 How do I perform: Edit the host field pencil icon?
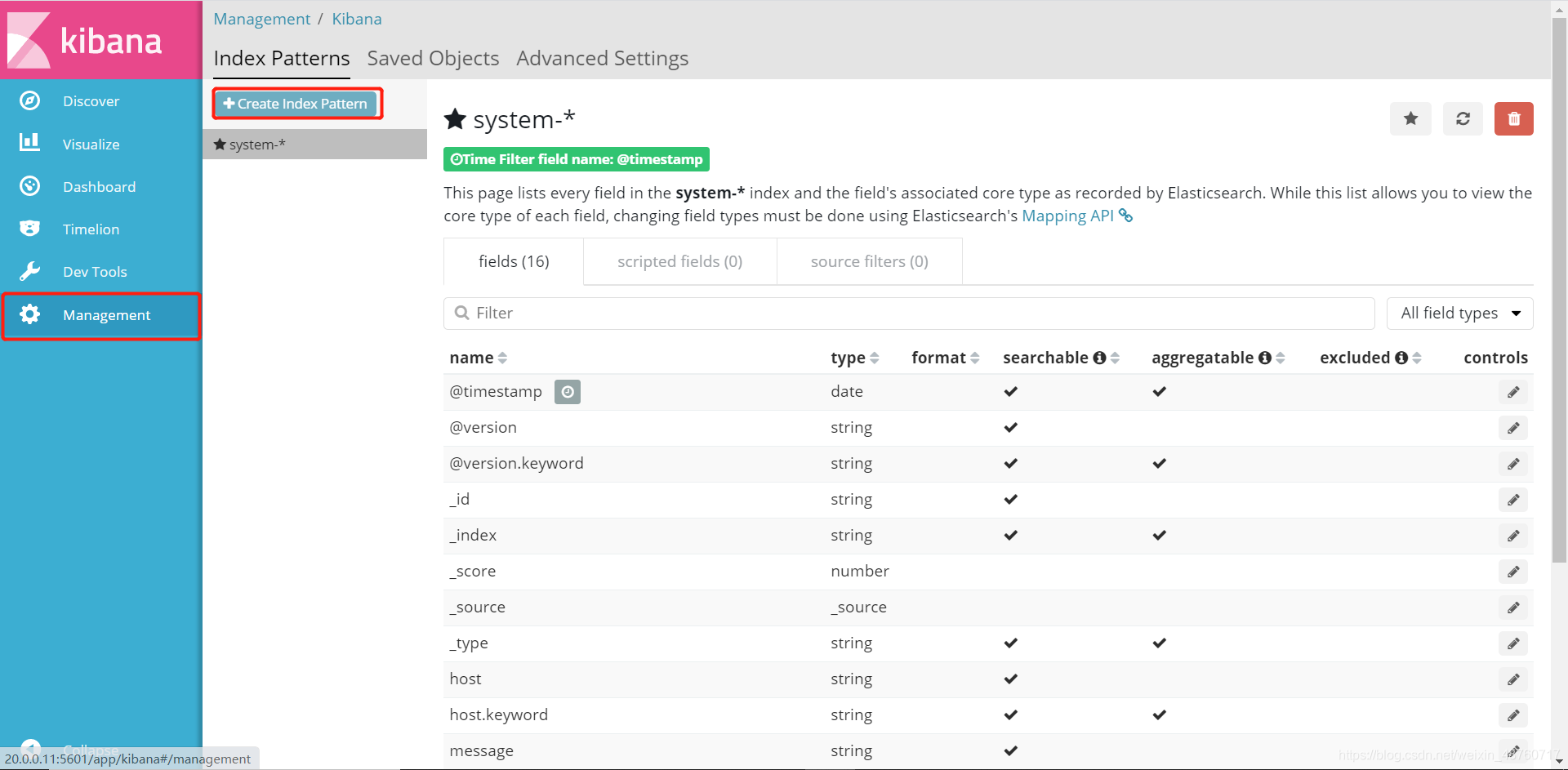[1513, 679]
